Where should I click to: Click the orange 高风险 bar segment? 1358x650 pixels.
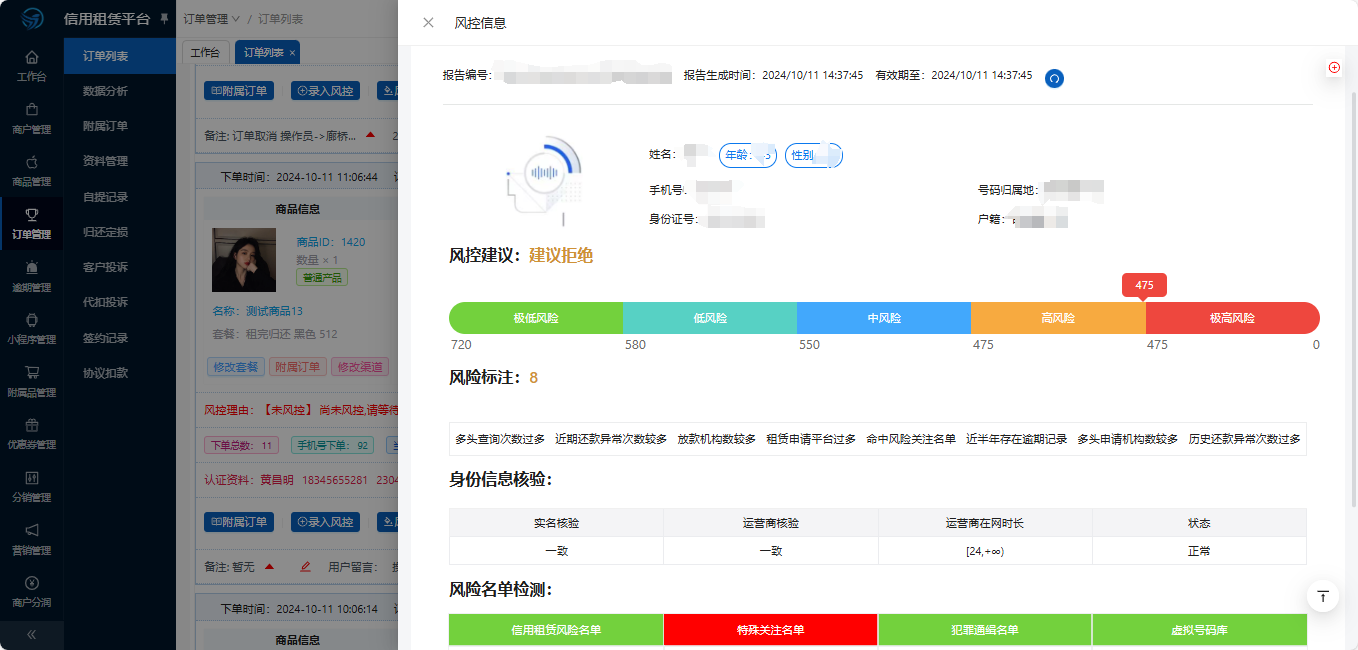(x=1058, y=318)
